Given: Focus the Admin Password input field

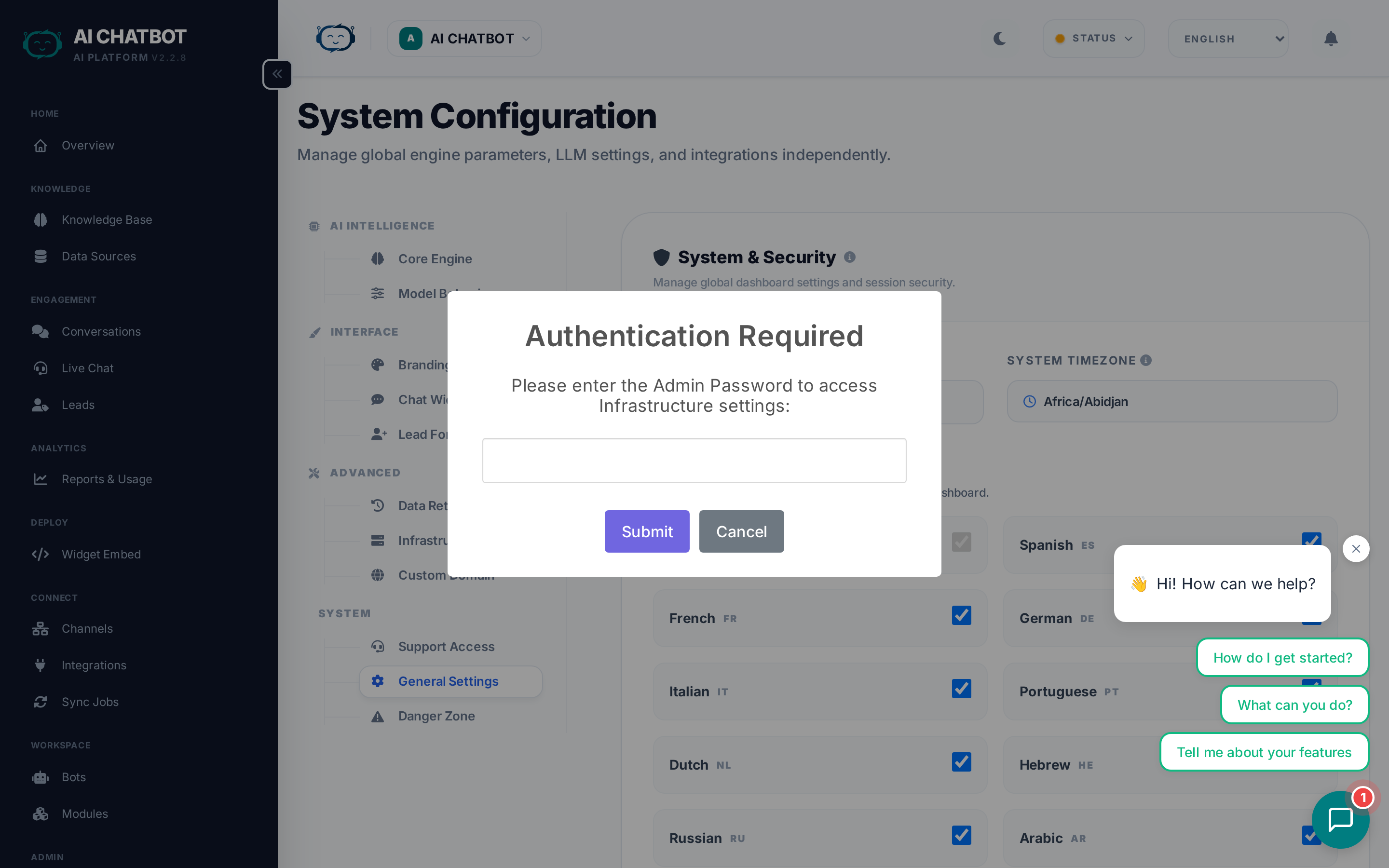Looking at the screenshot, I should (694, 461).
